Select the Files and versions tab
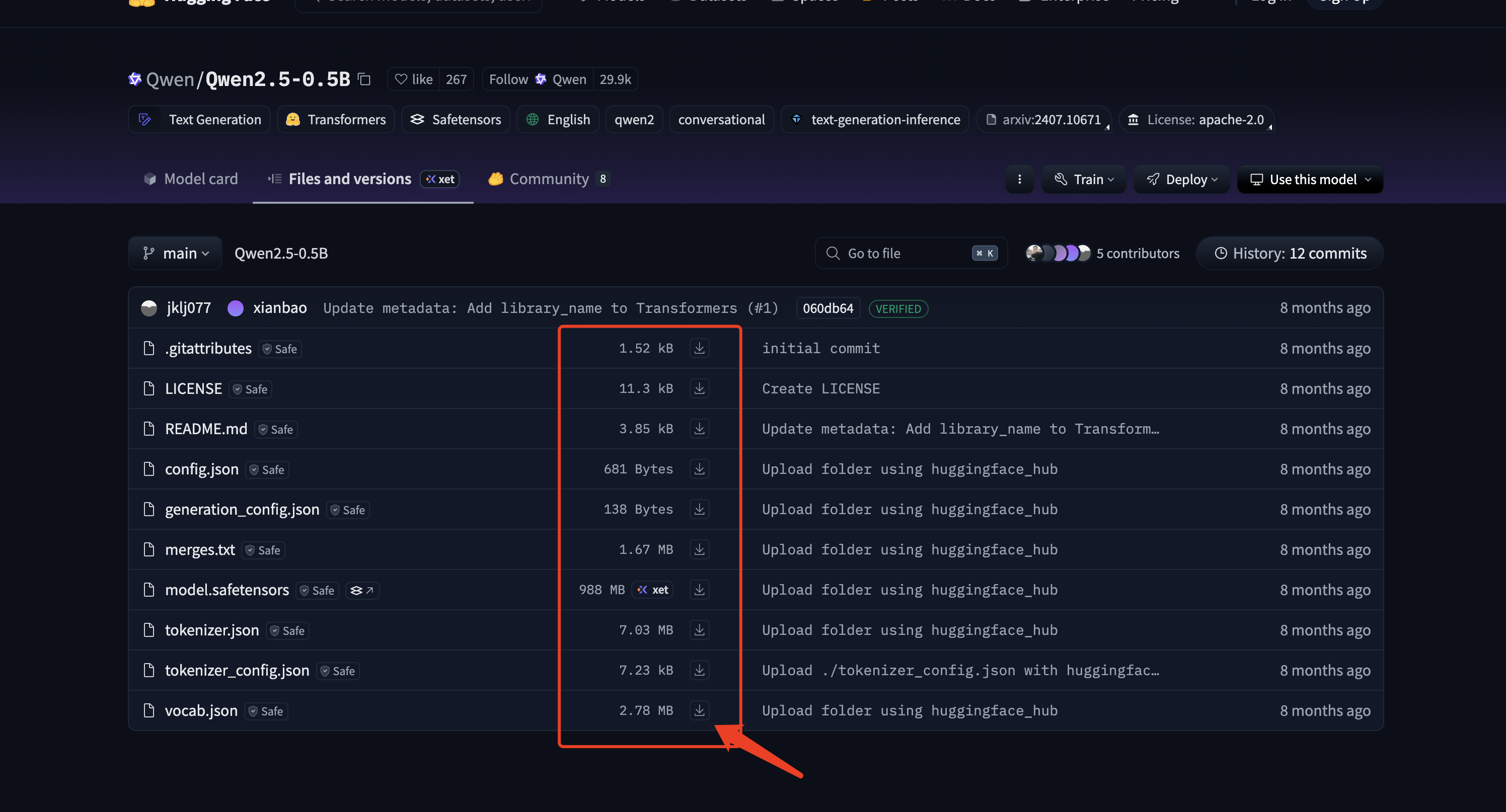The image size is (1506, 812). pyautogui.click(x=363, y=179)
